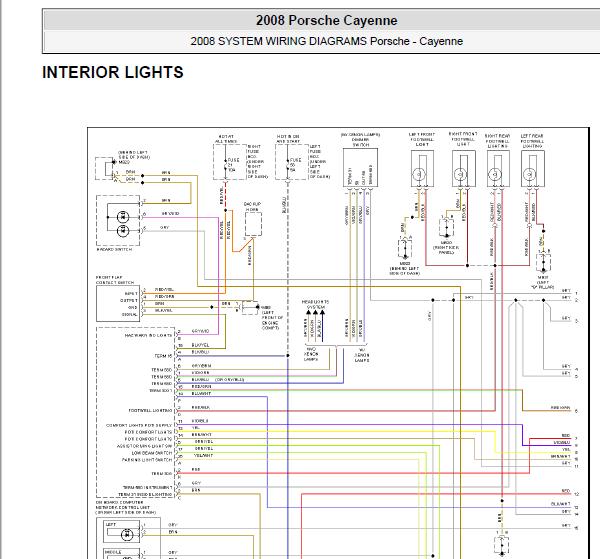Click the "PARKING LIGHT SWITCH" pin label

tap(147, 460)
